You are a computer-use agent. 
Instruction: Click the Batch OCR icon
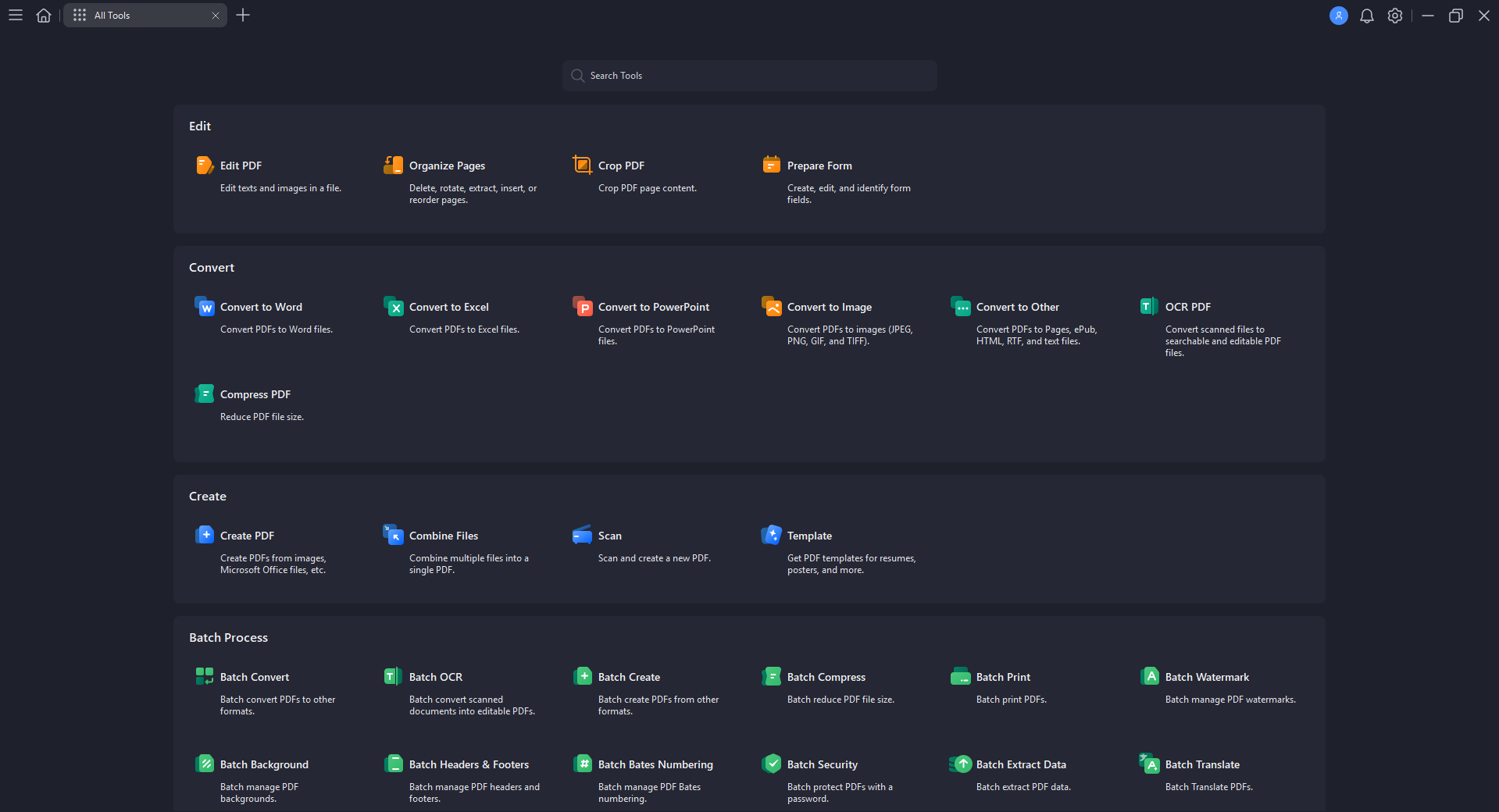(394, 676)
